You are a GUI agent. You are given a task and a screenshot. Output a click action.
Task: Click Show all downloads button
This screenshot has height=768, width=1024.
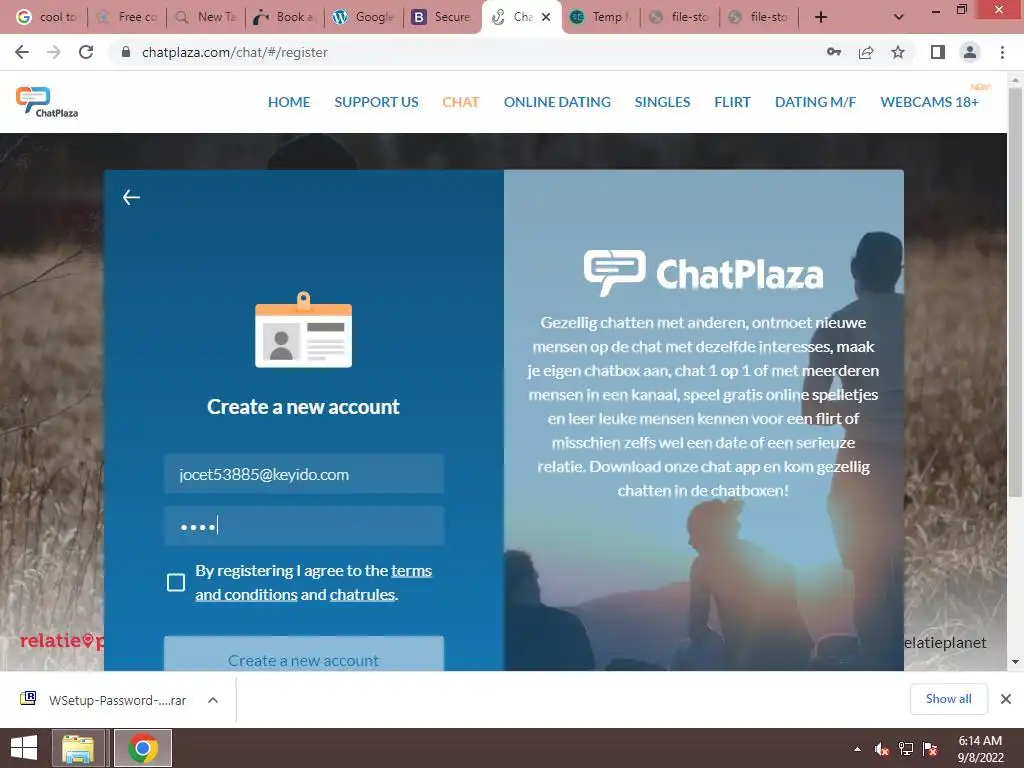point(948,699)
